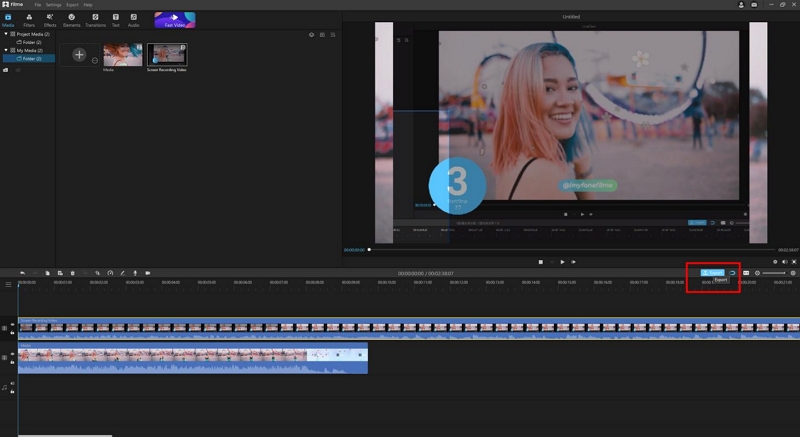Step to next frame in preview
The width and height of the screenshot is (800, 437).
coord(573,262)
